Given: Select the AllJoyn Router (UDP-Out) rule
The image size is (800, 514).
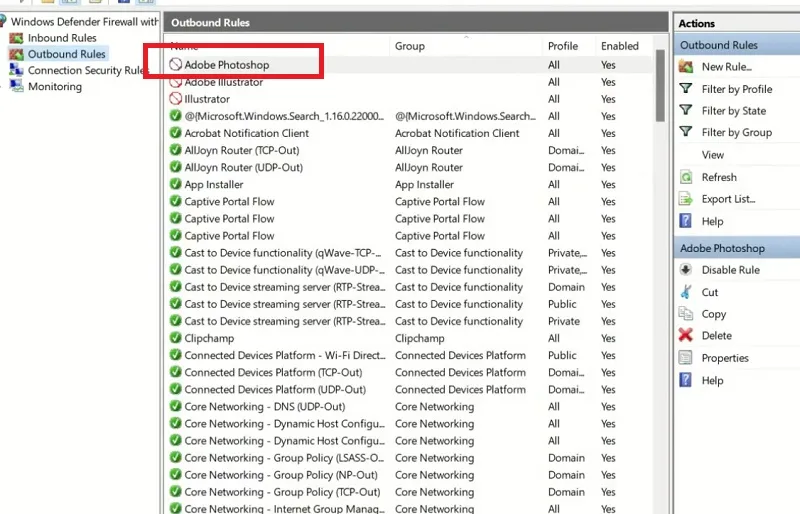Looking at the screenshot, I should point(243,167).
